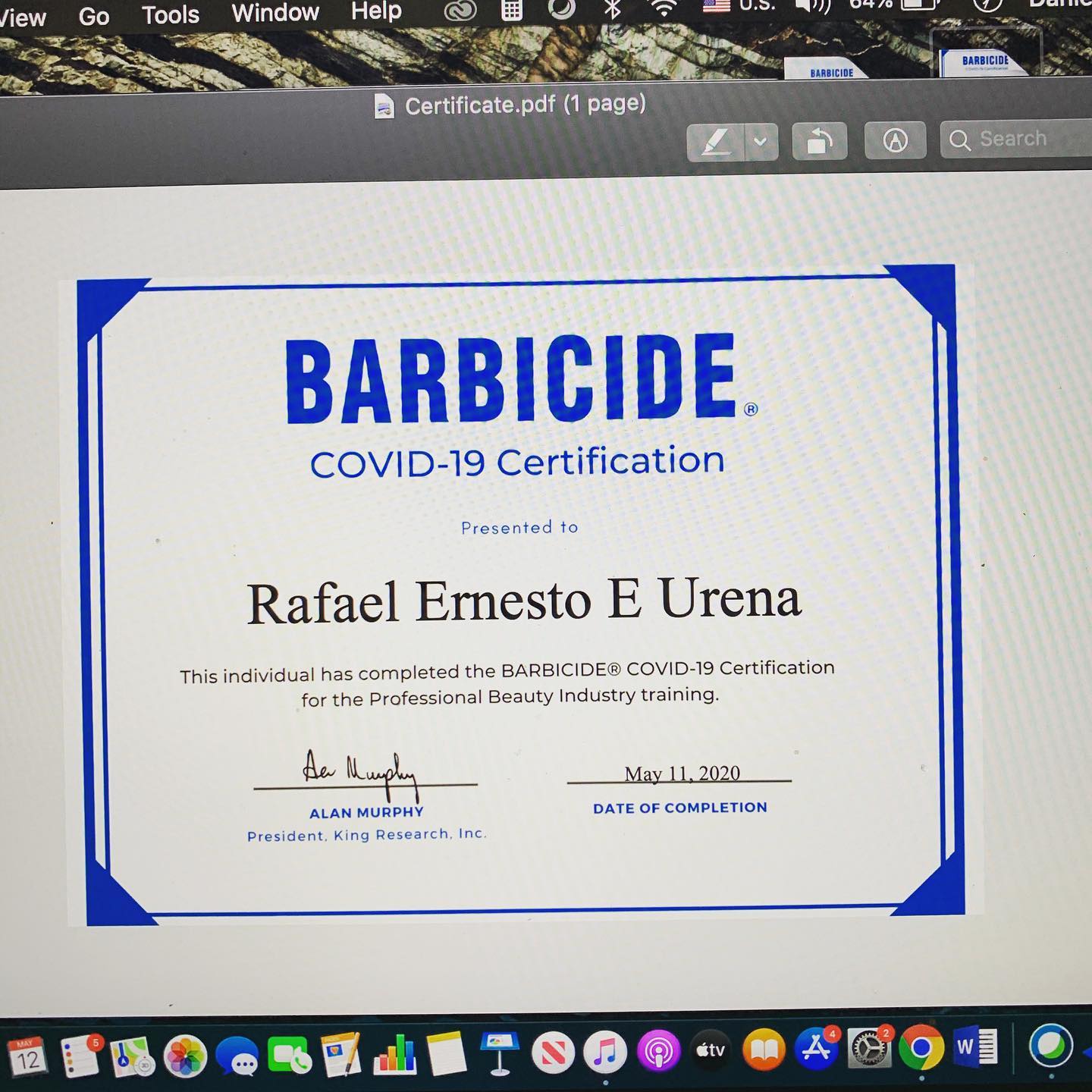Open Music from the Dock
Image resolution: width=1092 pixels, height=1092 pixels.
click(605, 1052)
